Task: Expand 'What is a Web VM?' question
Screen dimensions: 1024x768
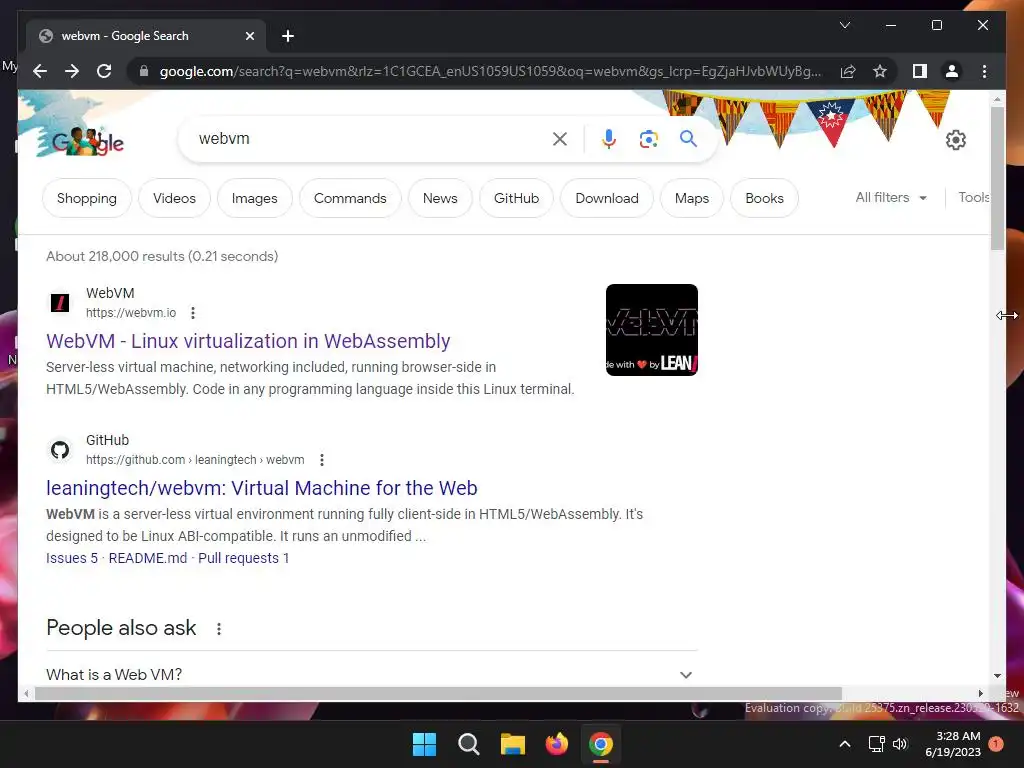Action: tap(372, 675)
